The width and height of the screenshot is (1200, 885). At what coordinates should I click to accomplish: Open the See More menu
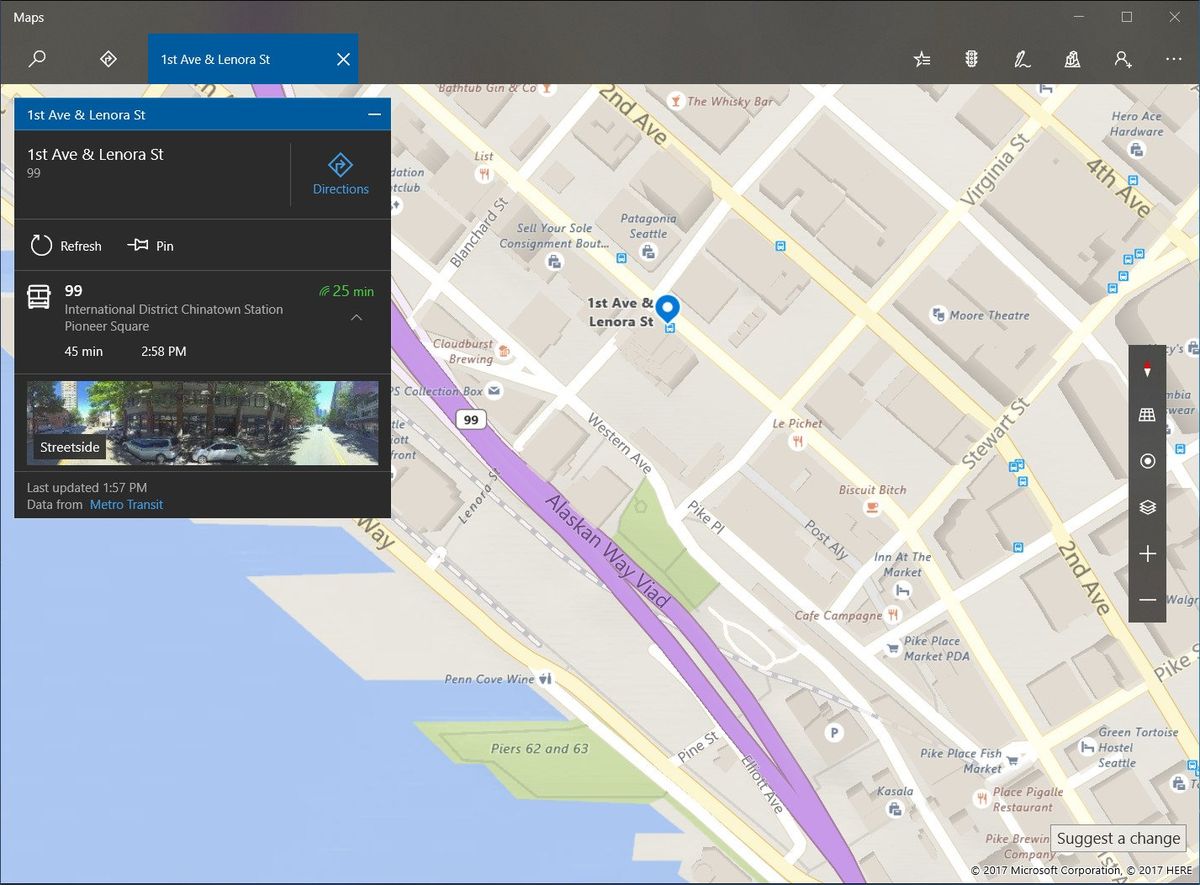pos(1173,59)
